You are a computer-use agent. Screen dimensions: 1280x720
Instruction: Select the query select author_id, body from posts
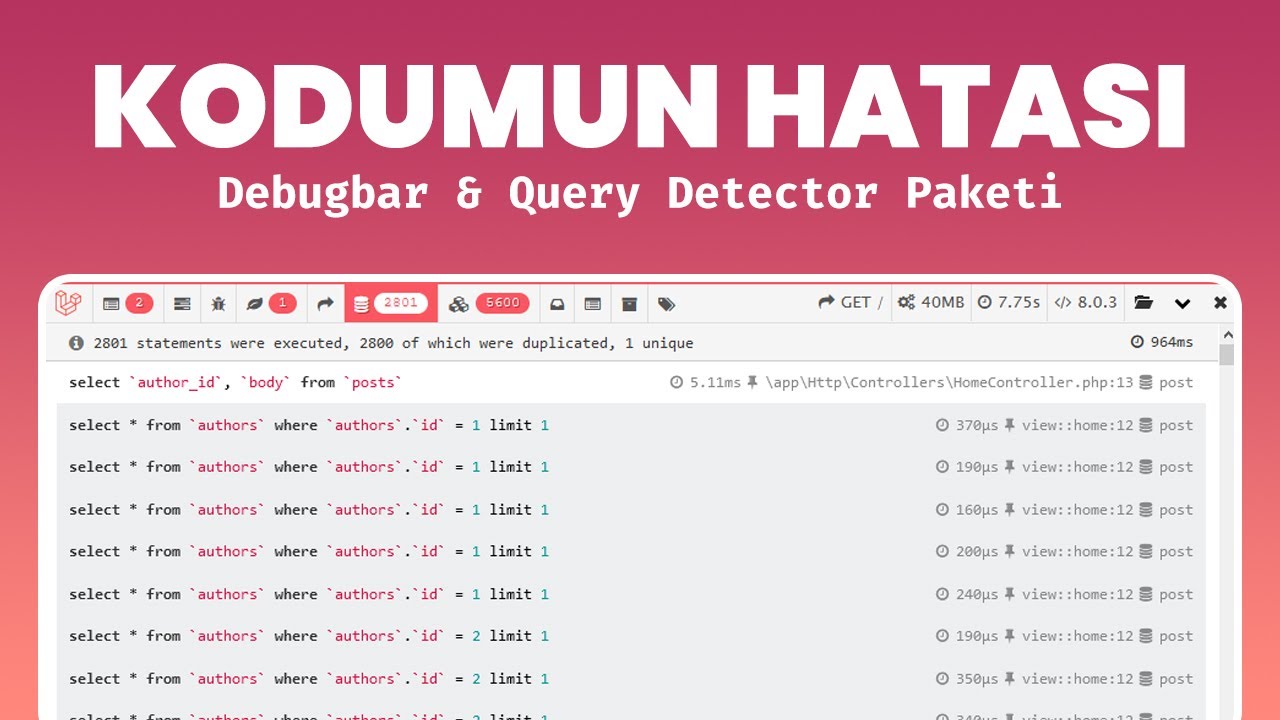[631, 383]
